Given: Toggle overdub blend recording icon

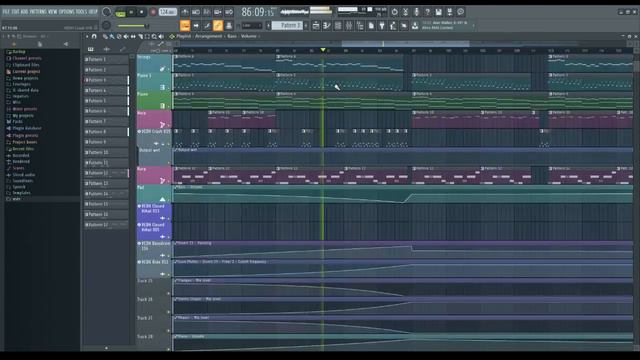Looking at the screenshot, I should pyautogui.click(x=218, y=12).
